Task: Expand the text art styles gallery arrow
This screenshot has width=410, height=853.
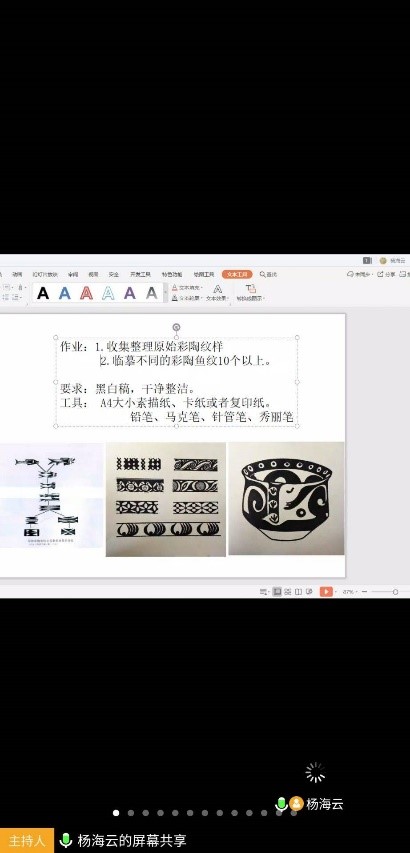Action: tap(166, 293)
